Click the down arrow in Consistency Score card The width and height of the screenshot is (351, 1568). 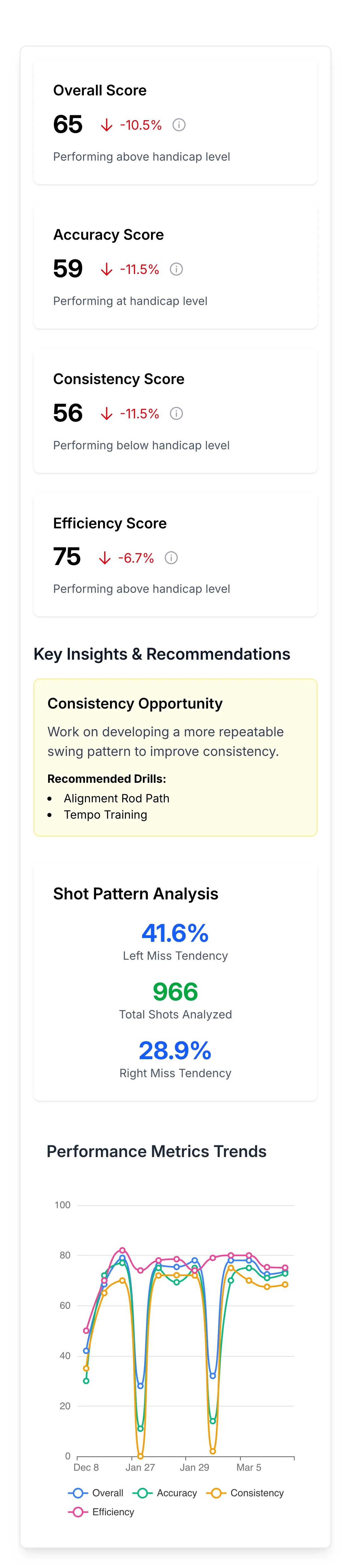click(107, 414)
